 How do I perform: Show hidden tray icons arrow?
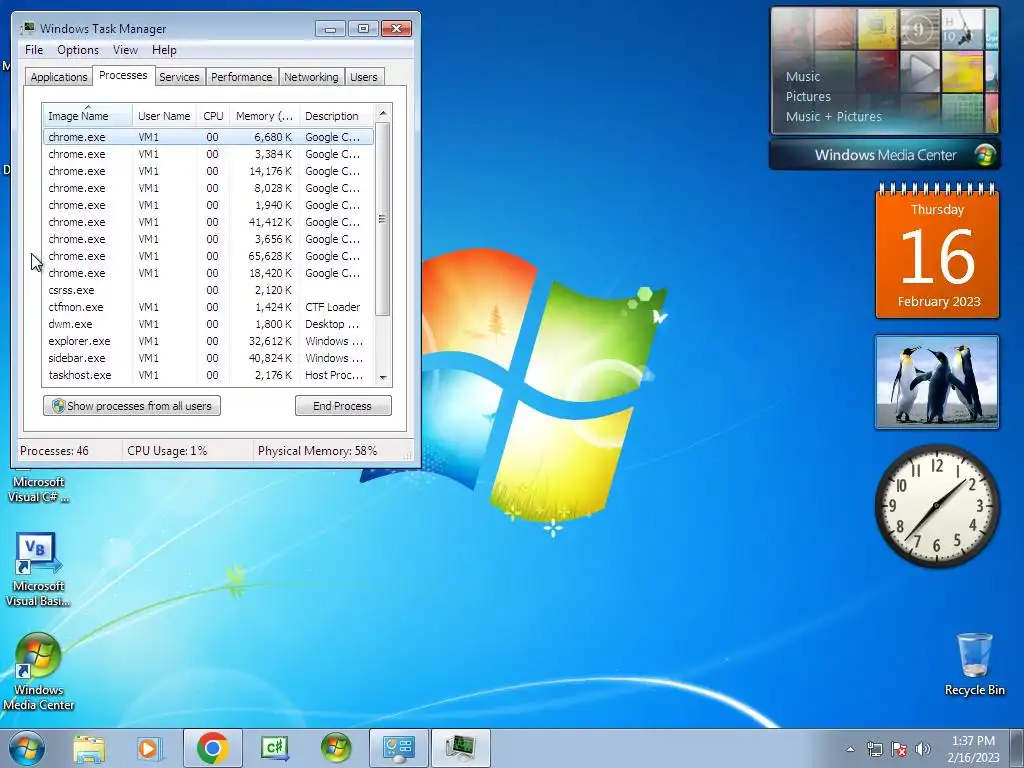pyautogui.click(x=850, y=749)
